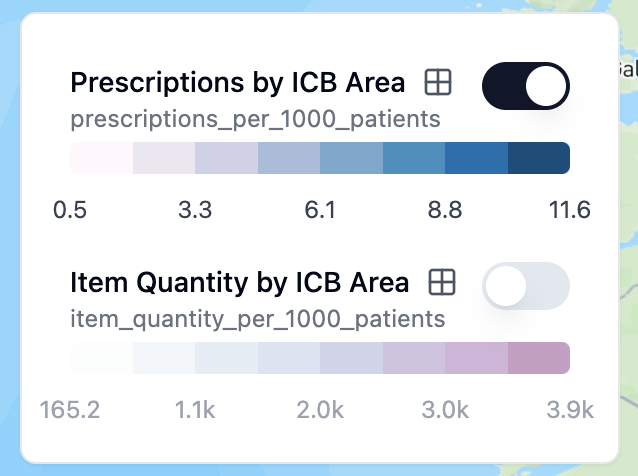
Task: Click the 165.2 minimum legend value
Action: (x=70, y=410)
